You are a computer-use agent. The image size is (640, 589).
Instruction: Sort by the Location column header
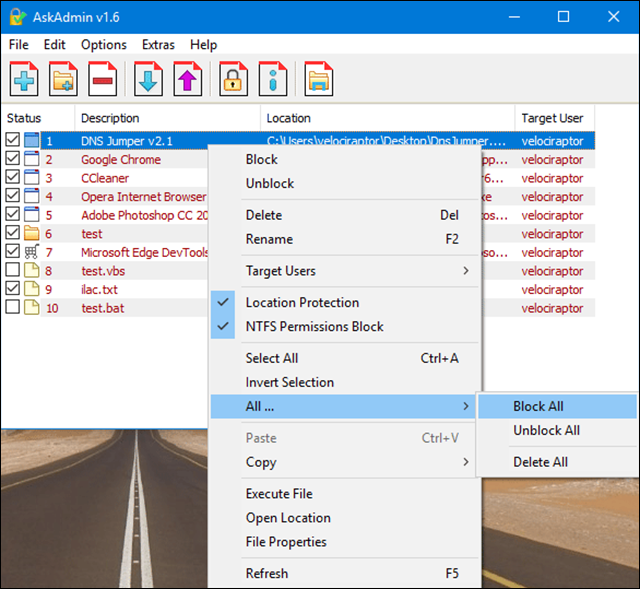(387, 118)
